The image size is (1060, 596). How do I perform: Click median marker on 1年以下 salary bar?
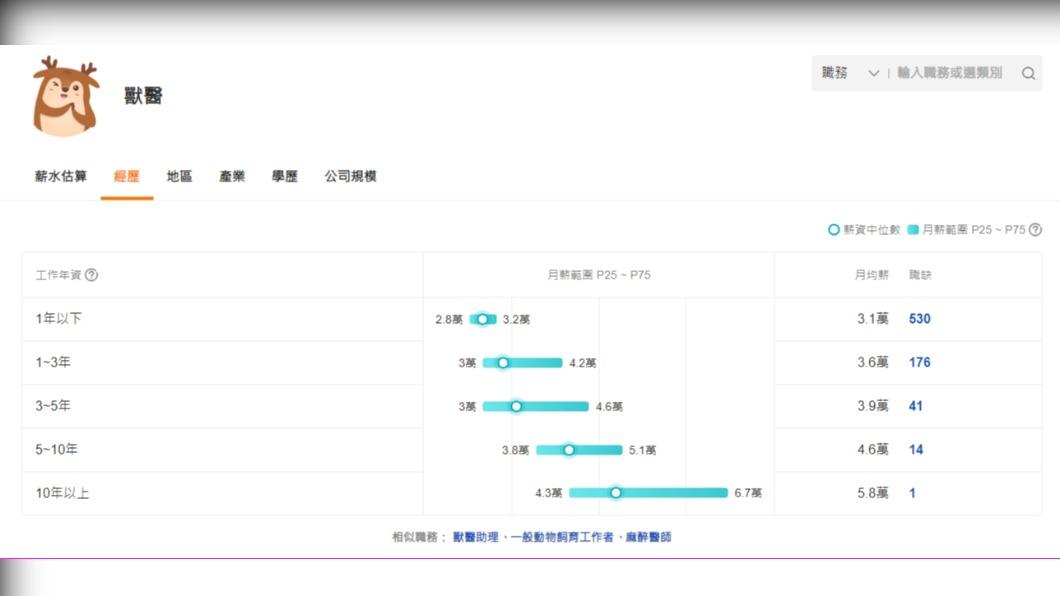tap(482, 319)
